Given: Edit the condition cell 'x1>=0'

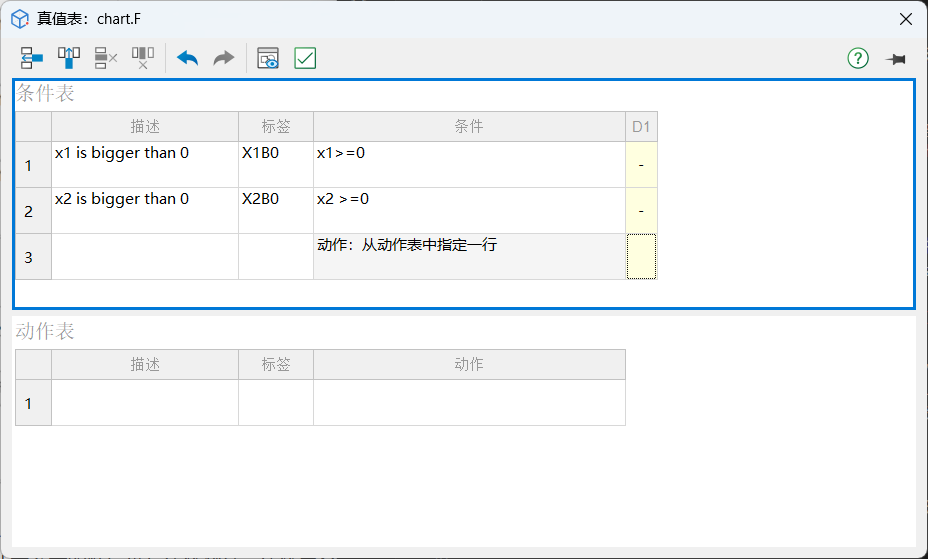Looking at the screenshot, I should click(468, 165).
